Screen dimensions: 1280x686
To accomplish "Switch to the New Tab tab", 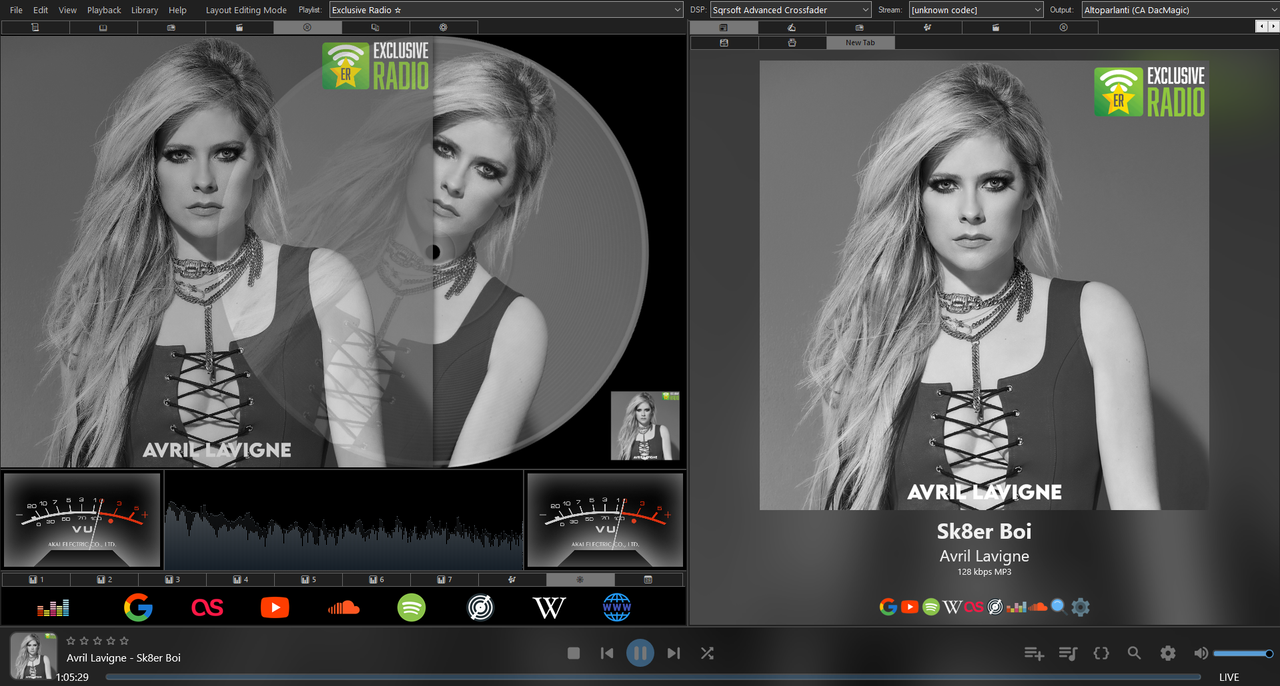I will [x=860, y=43].
